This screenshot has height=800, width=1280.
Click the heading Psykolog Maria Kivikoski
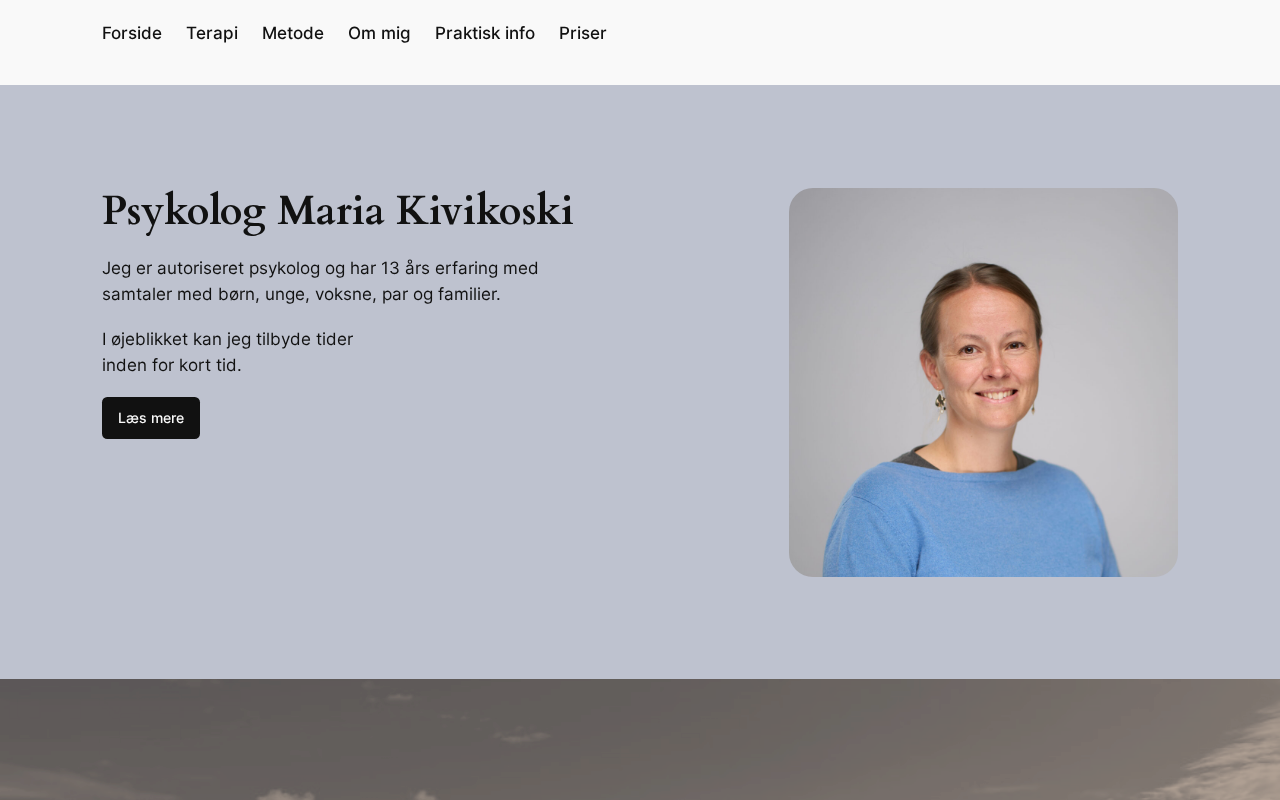pos(338,210)
